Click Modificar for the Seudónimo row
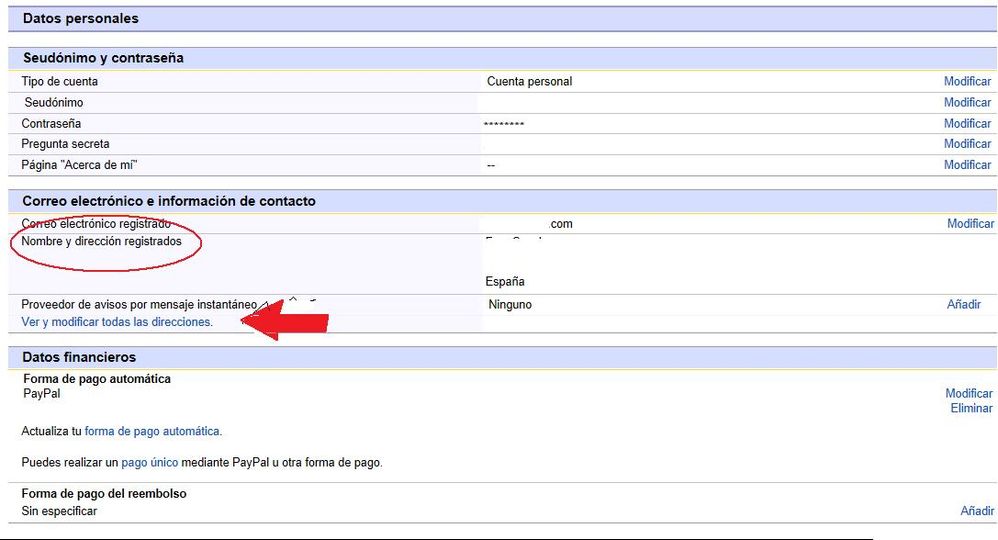Viewport: 998px width, 540px height. (x=967, y=103)
